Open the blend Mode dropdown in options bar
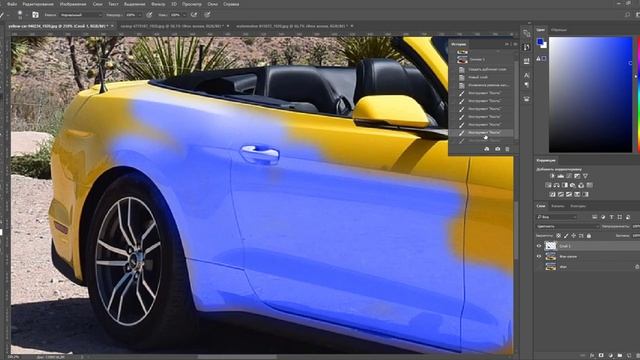Screen dimensions: 640x360 [x=81, y=15]
